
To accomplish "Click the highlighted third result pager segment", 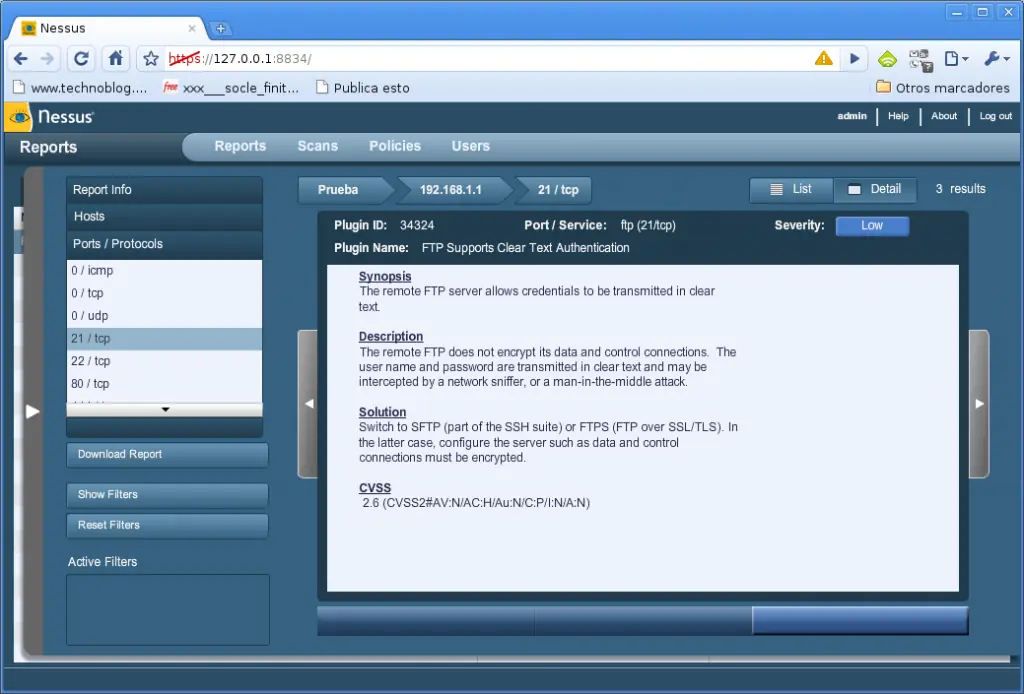I will (x=860, y=621).
